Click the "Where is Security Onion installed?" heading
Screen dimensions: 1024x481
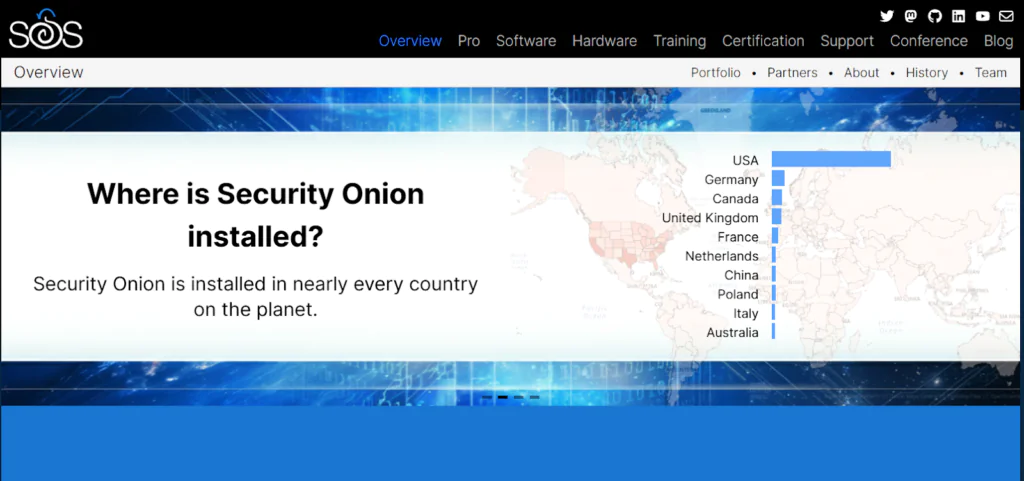(255, 215)
